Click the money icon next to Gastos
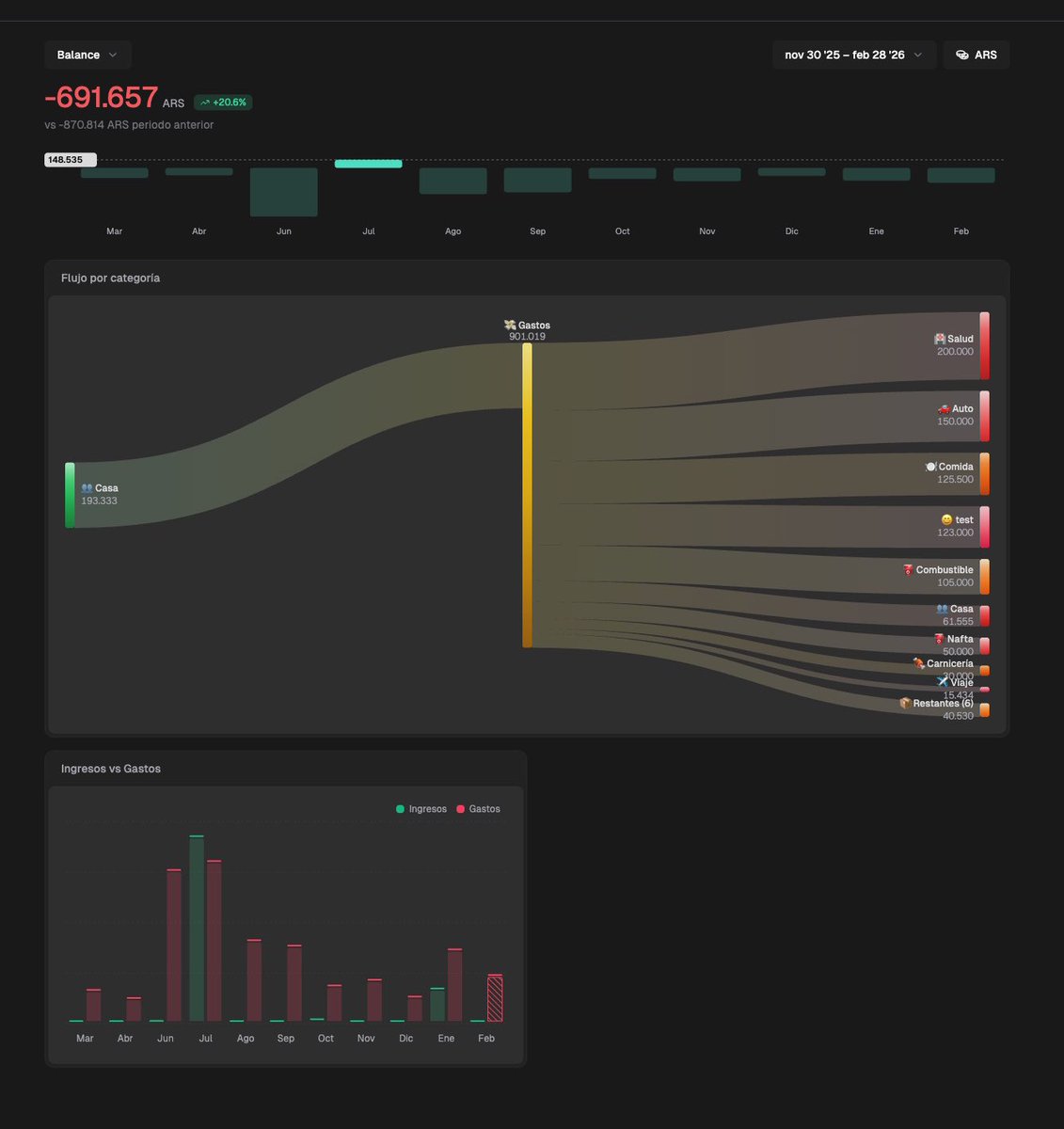1064x1129 pixels. point(510,325)
